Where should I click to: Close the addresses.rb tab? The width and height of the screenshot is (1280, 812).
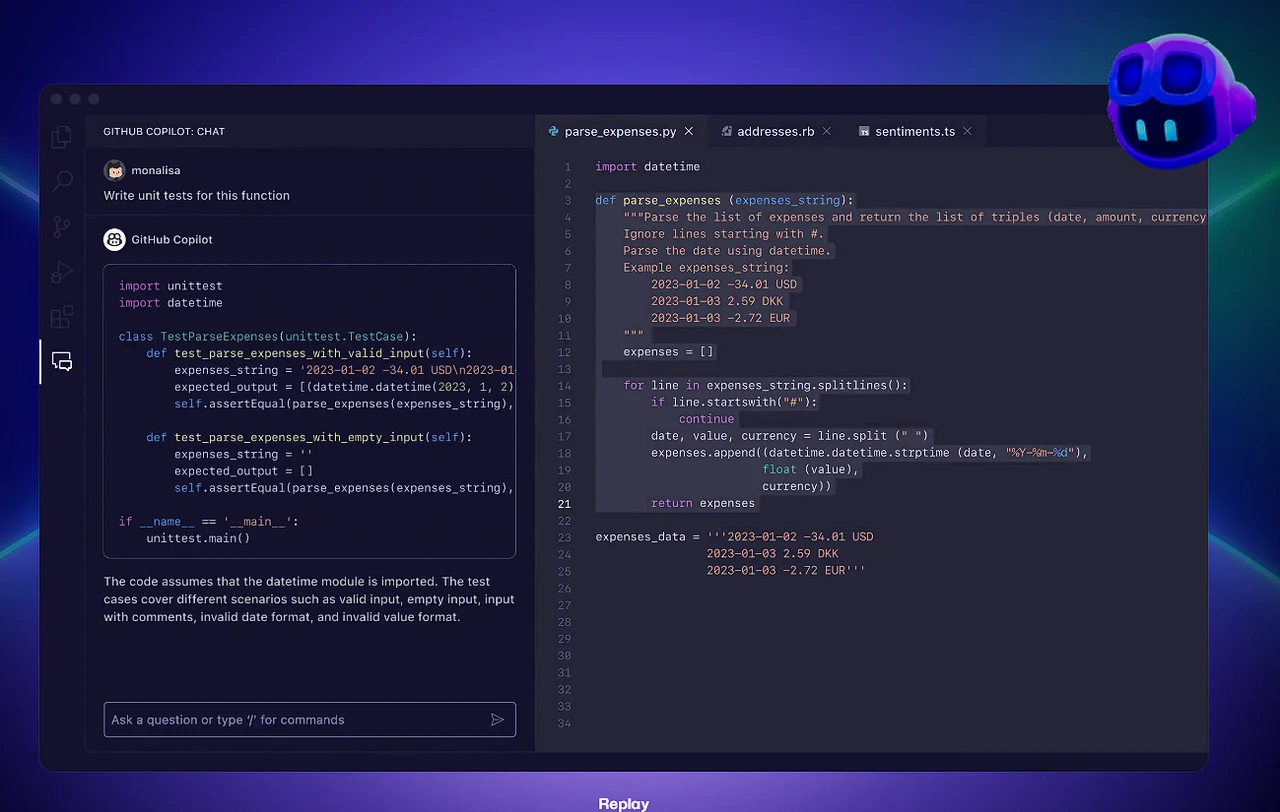tap(826, 131)
